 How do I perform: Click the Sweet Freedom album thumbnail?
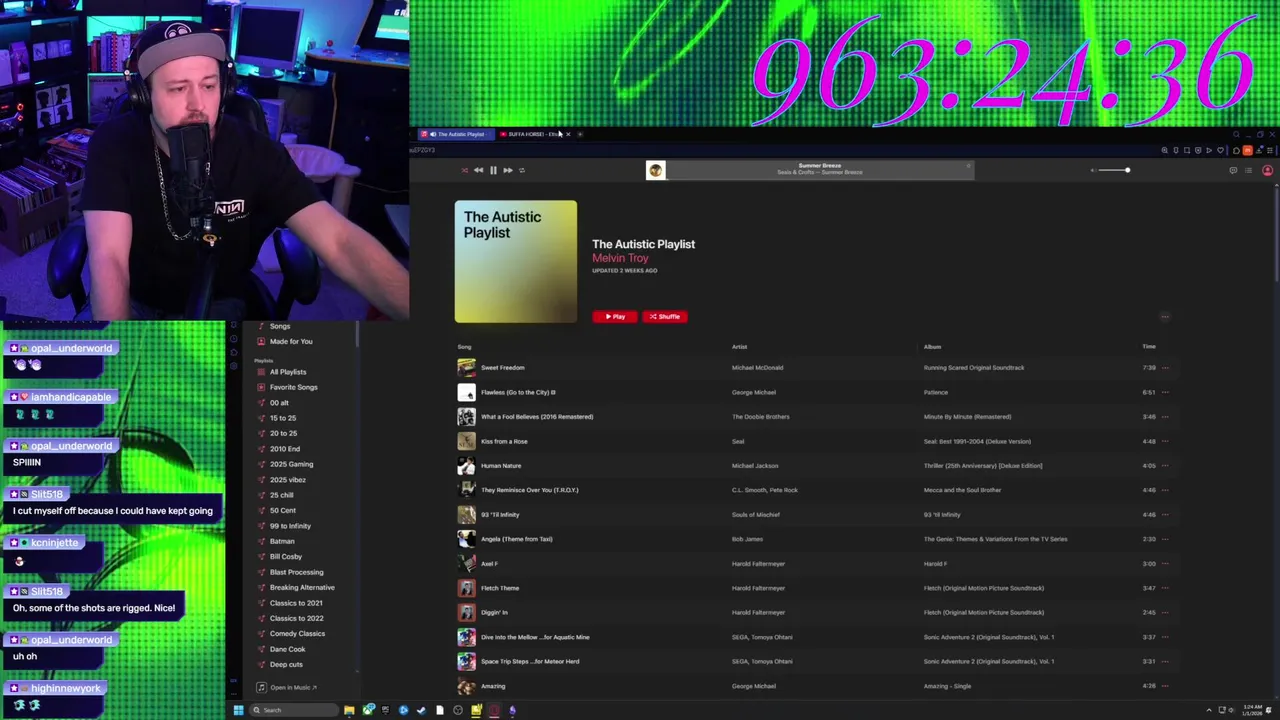pos(467,368)
